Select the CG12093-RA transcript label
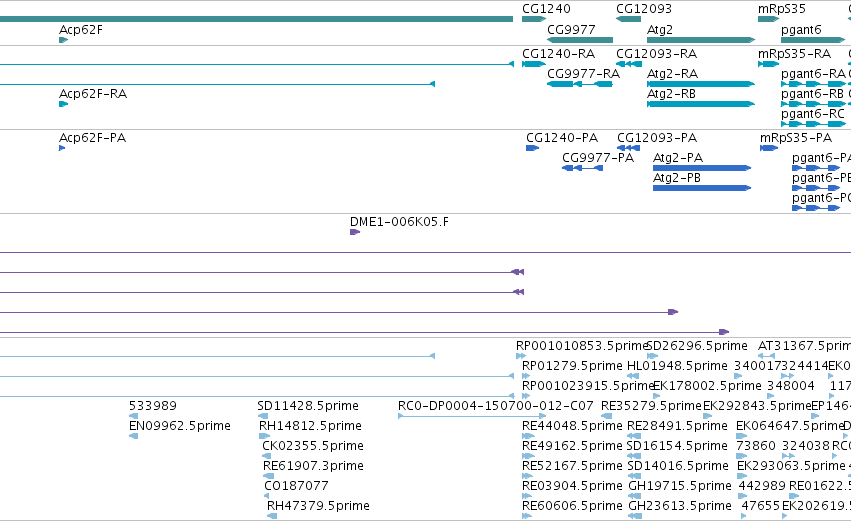The width and height of the screenshot is (851, 521). [x=656, y=54]
